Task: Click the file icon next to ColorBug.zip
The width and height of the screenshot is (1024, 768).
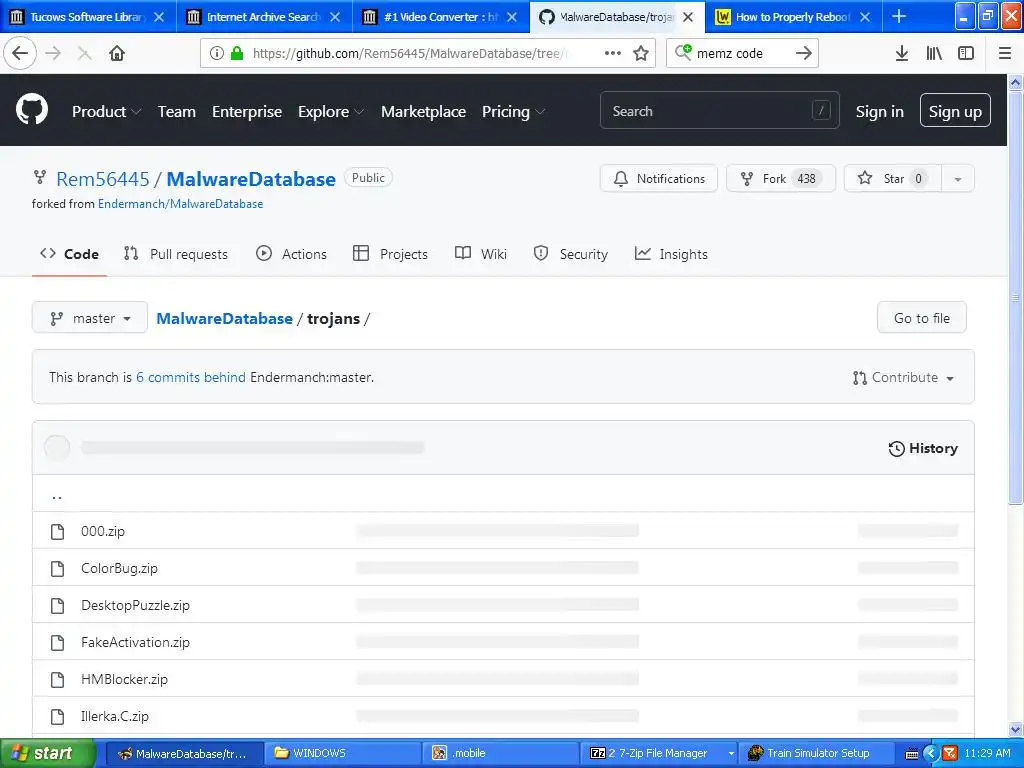Action: (x=57, y=569)
